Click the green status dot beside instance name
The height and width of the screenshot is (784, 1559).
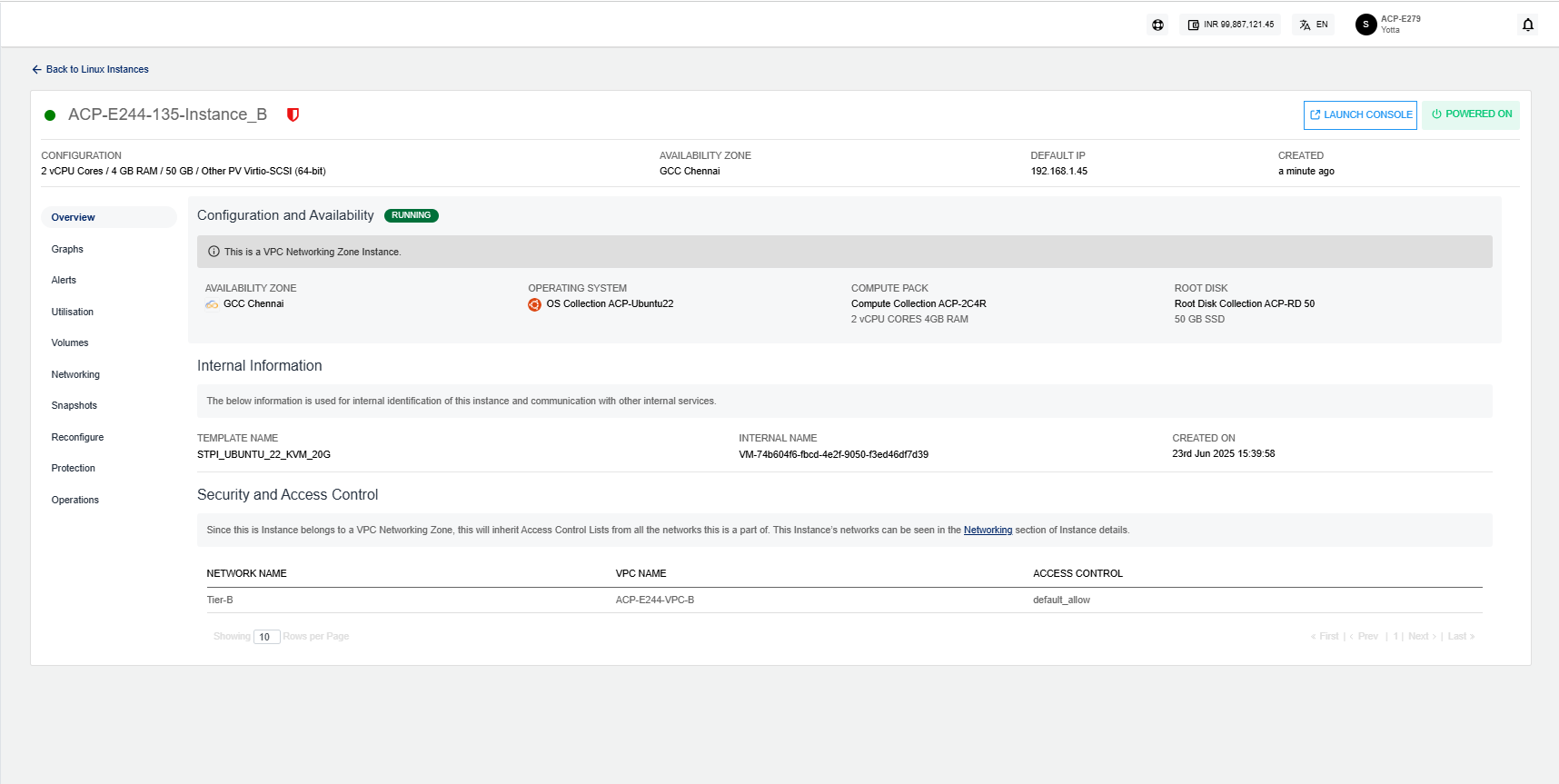[x=50, y=115]
